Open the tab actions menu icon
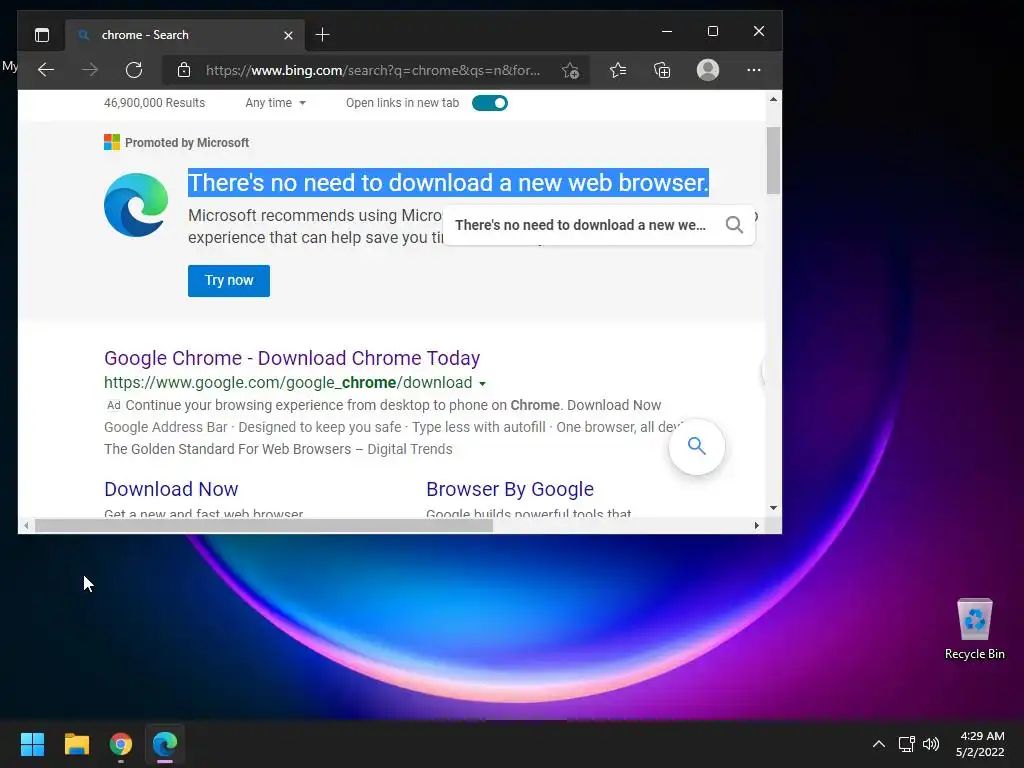Screen dimensions: 1024x768 42,35
